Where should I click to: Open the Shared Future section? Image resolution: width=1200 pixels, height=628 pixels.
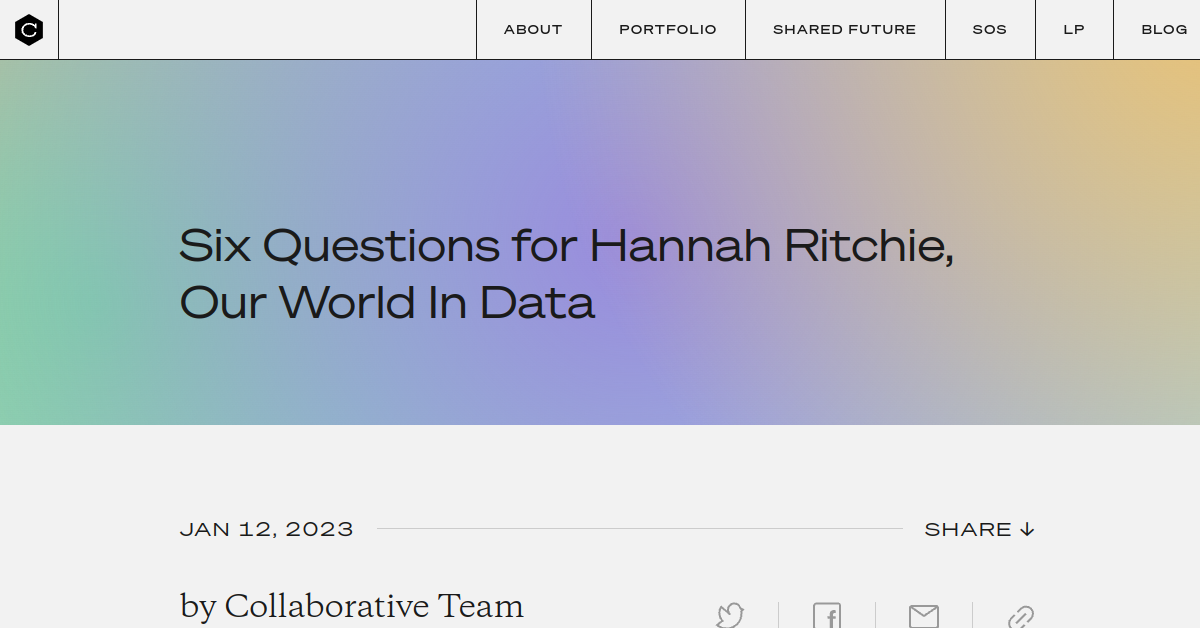coord(845,30)
